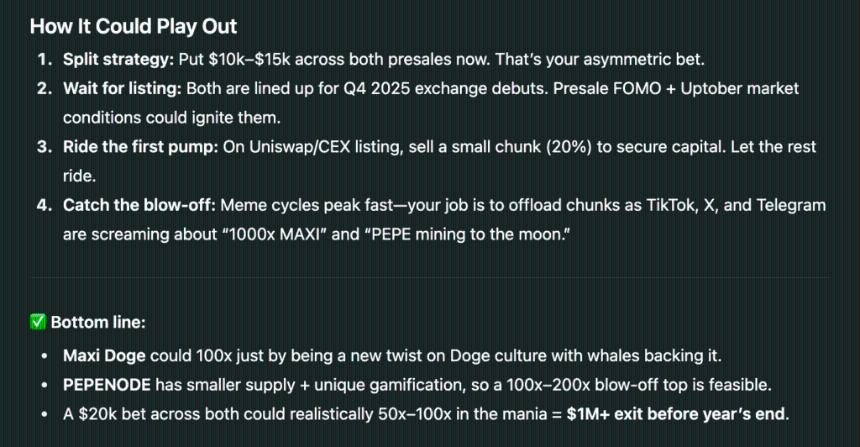
Task: Click list number 4 before Catch the blow-off
Action: pos(44,205)
